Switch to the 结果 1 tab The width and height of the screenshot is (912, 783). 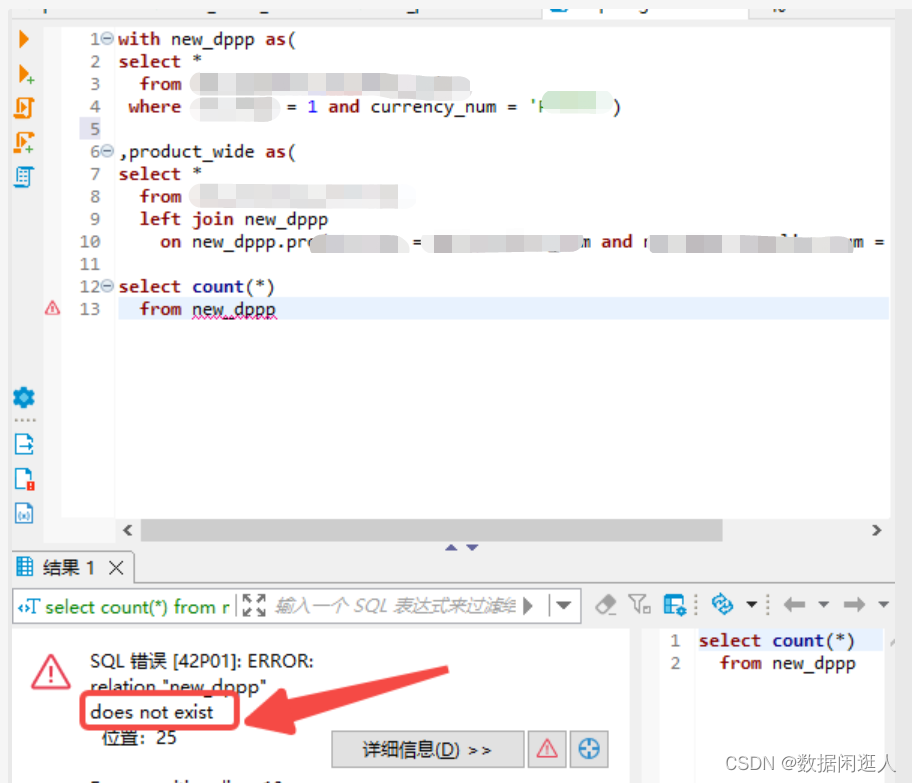(63, 566)
